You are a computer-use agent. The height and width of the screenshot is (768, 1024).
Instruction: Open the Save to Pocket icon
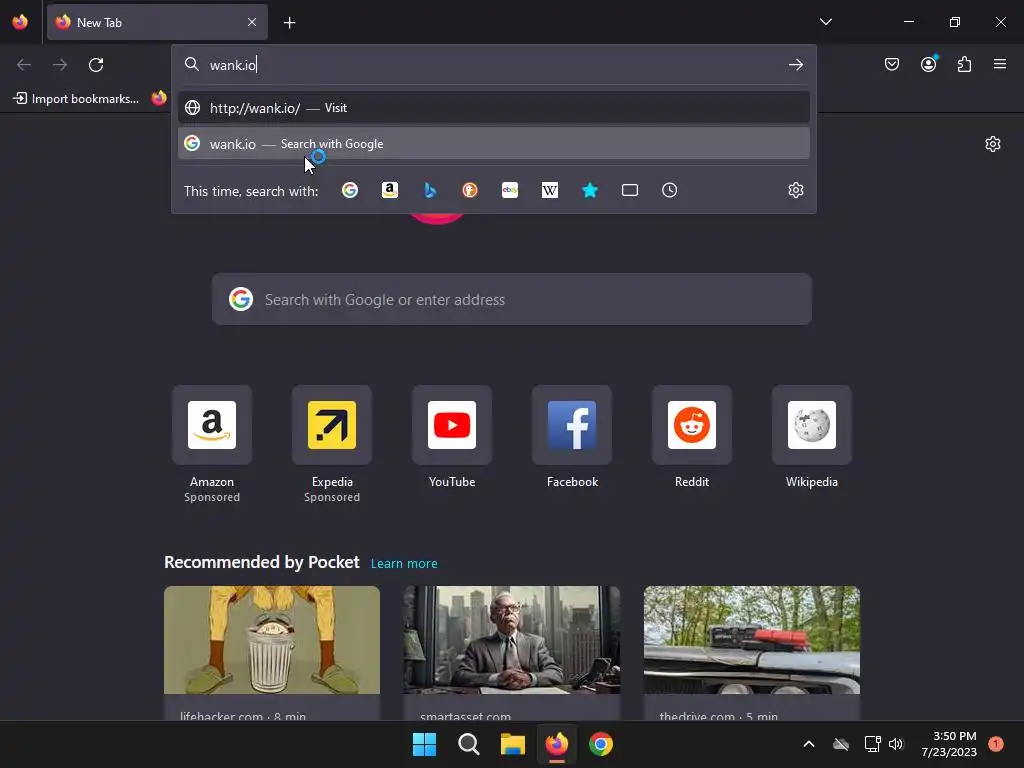[891, 64]
